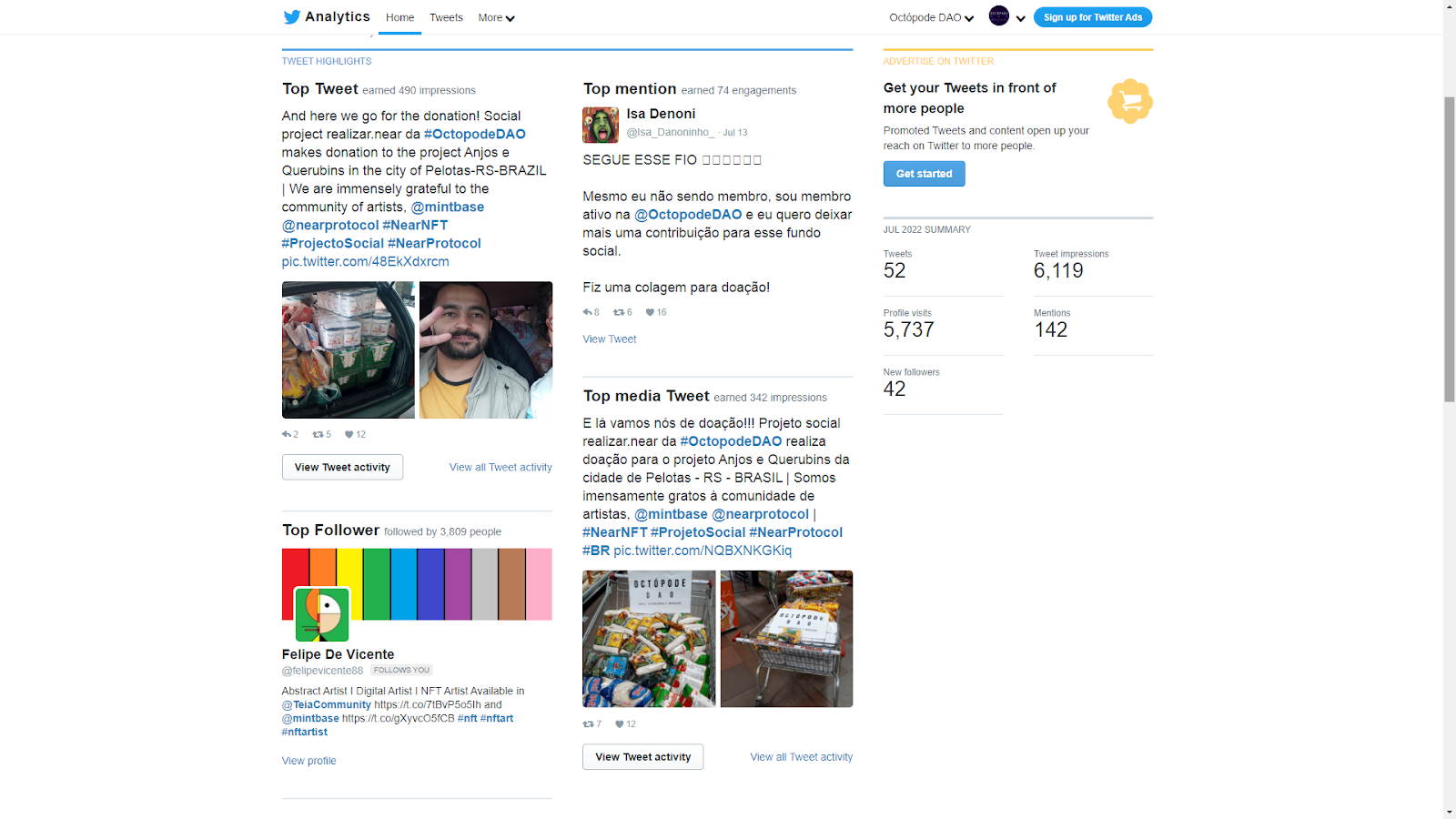Click heart icon on Top media Tweet

pos(620,724)
